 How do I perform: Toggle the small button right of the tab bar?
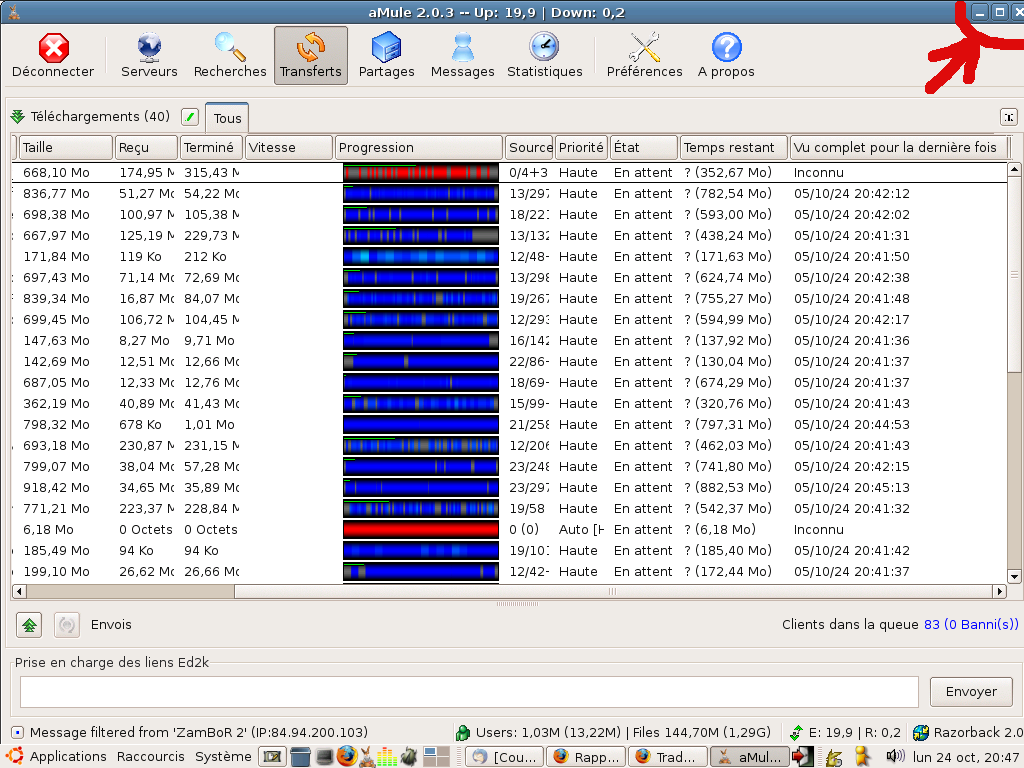click(x=1009, y=117)
